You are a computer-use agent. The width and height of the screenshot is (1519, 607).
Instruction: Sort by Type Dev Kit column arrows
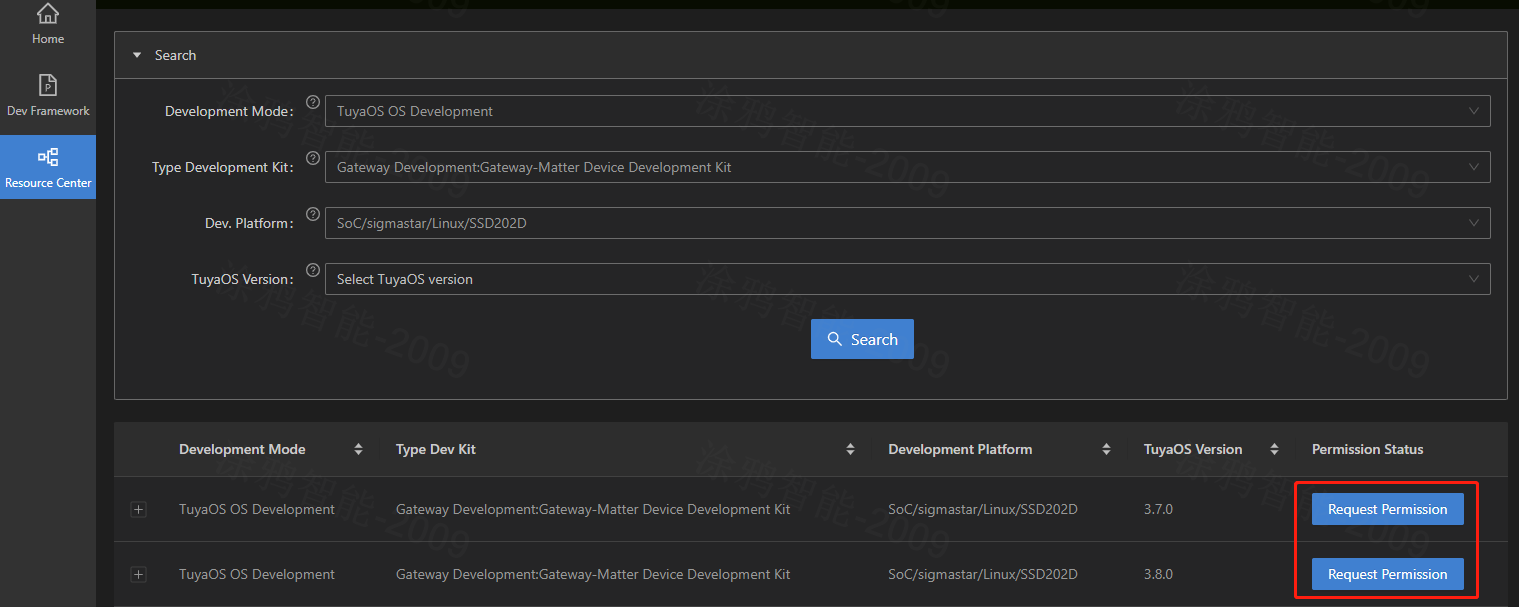[850, 450]
